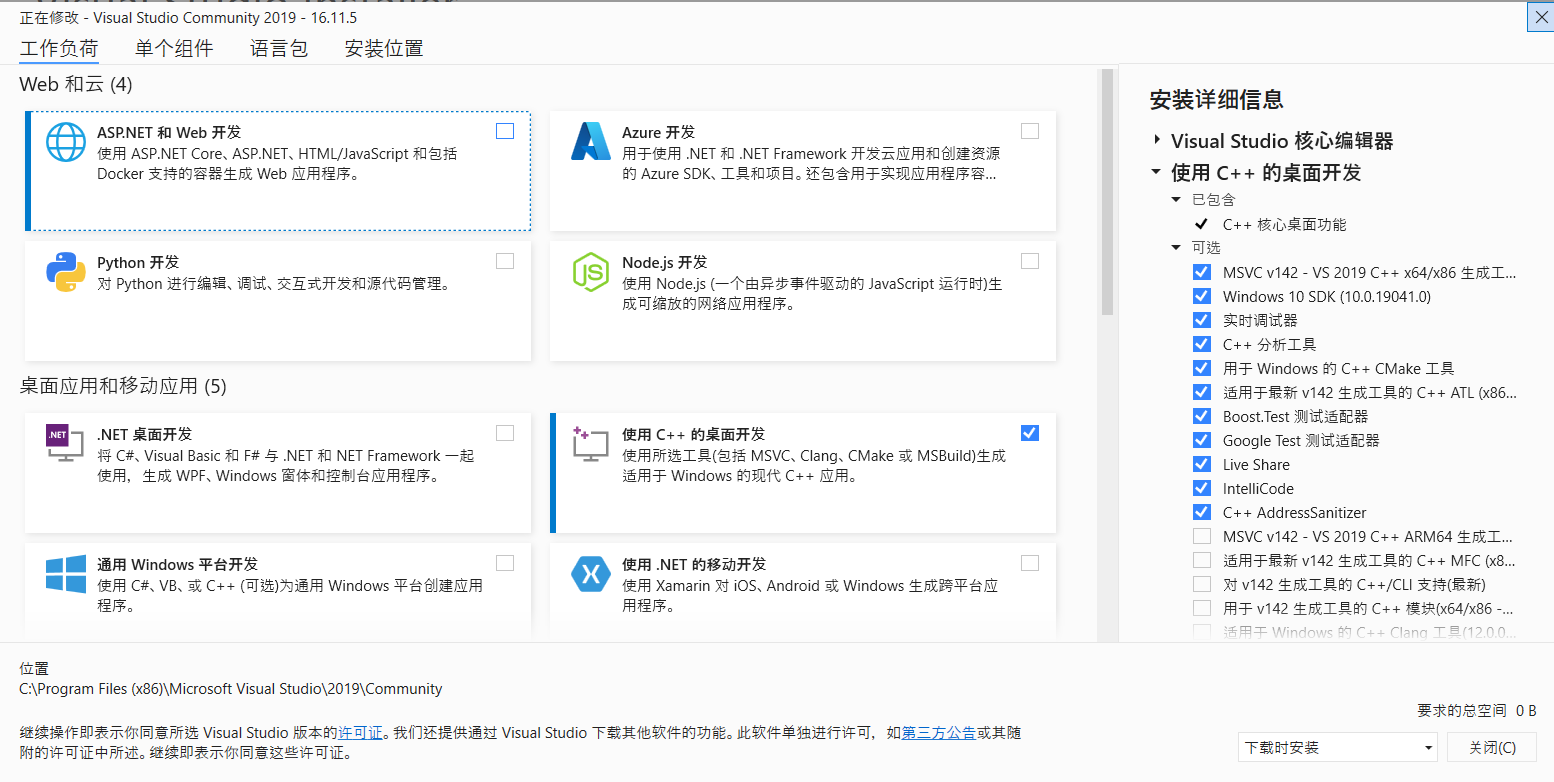
Task: Collapse the 已包含 section
Action: 1176,200
